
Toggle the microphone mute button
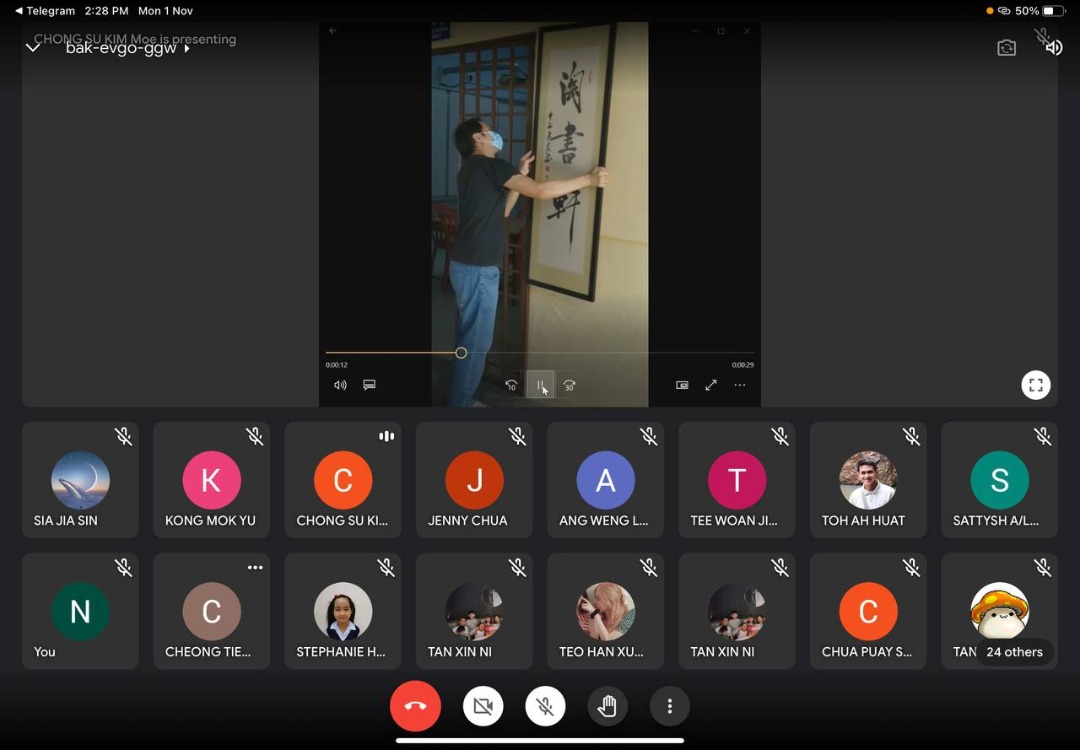[x=545, y=707]
